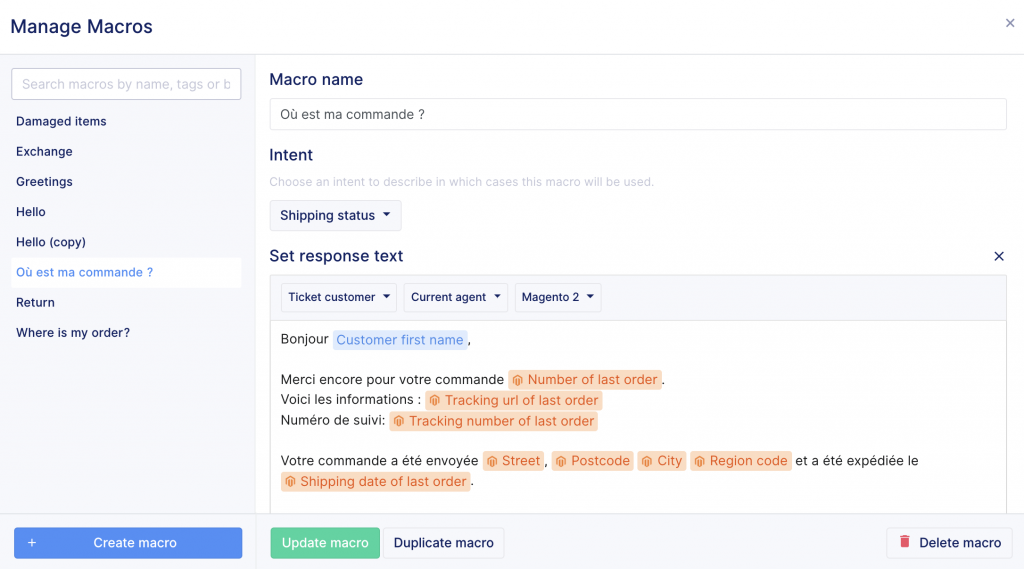The image size is (1024, 569).
Task: Click the text 'Merci encore pour votre commande'
Action: click(x=392, y=380)
